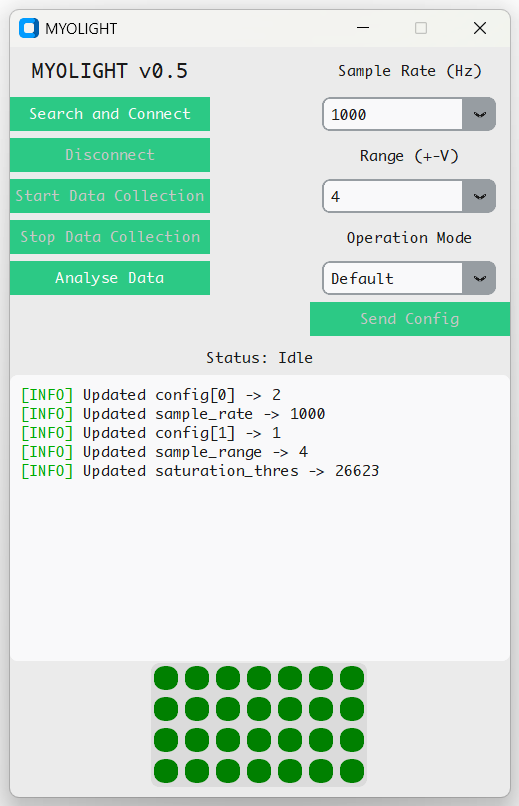The image size is (519, 806).
Task: Click sixth green LED in second row
Action: (x=321, y=709)
